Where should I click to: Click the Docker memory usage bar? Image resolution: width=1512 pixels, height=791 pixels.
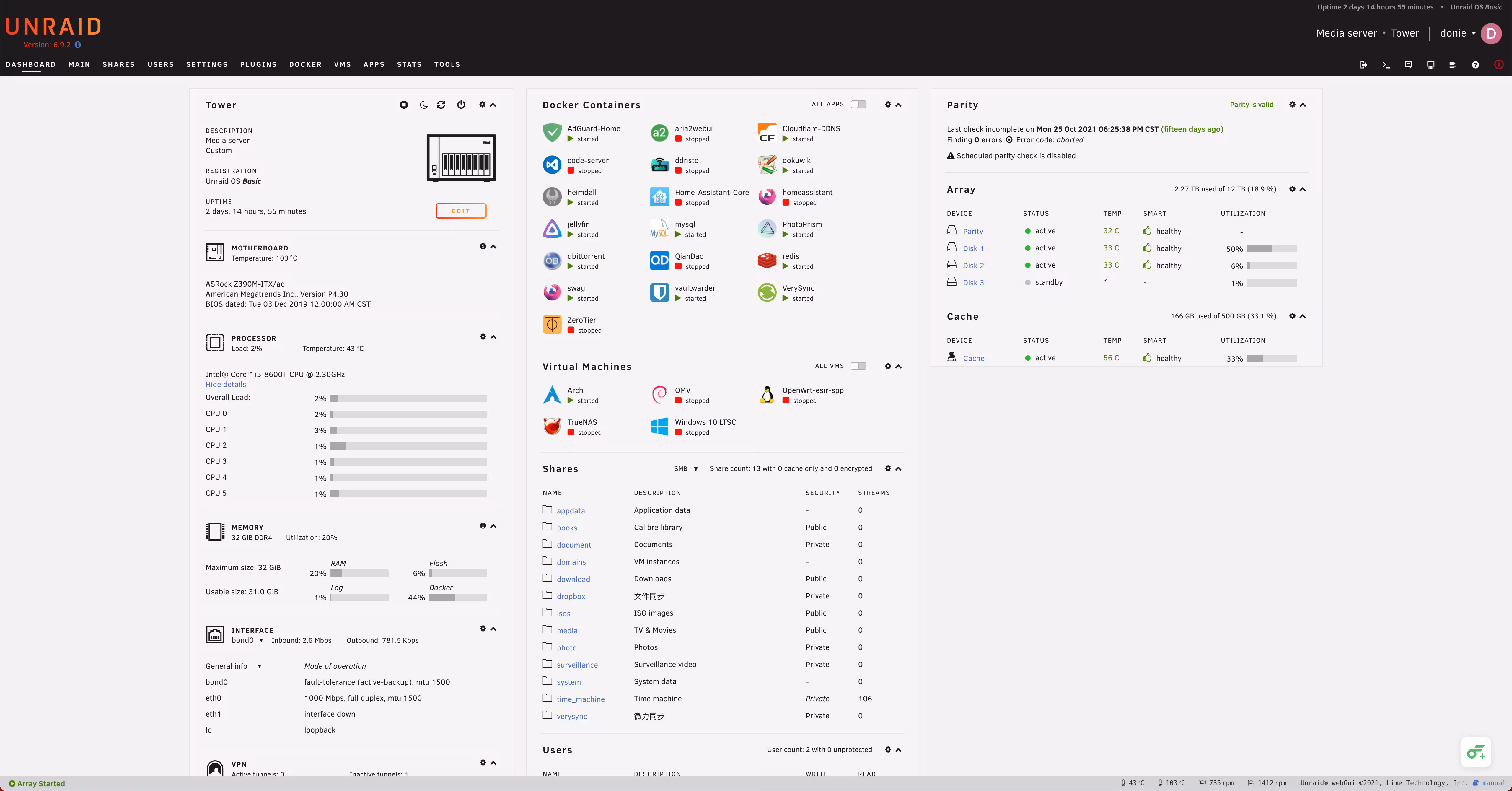[458, 597]
